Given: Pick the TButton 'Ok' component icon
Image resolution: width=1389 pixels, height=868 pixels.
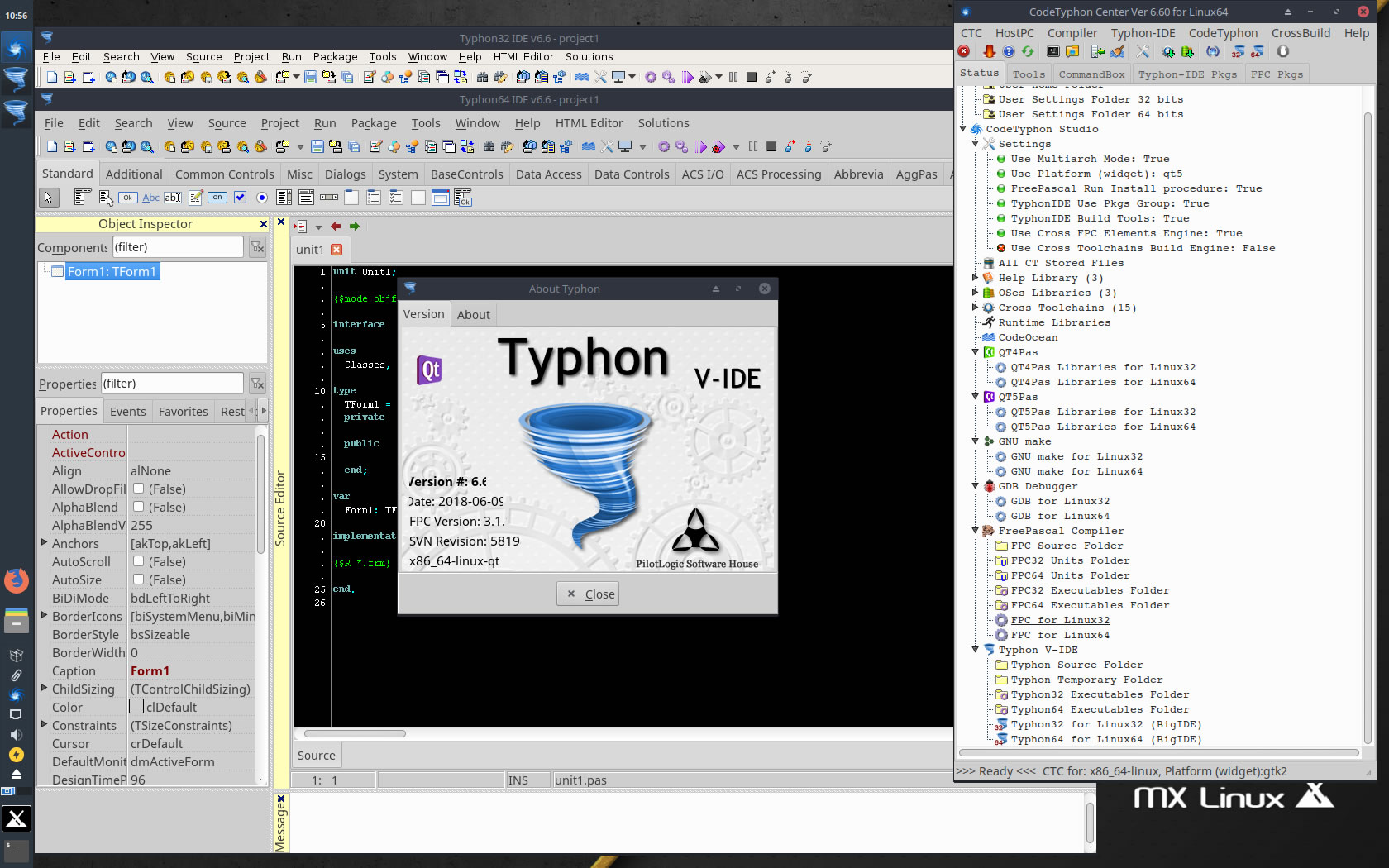Looking at the screenshot, I should pyautogui.click(x=128, y=198).
